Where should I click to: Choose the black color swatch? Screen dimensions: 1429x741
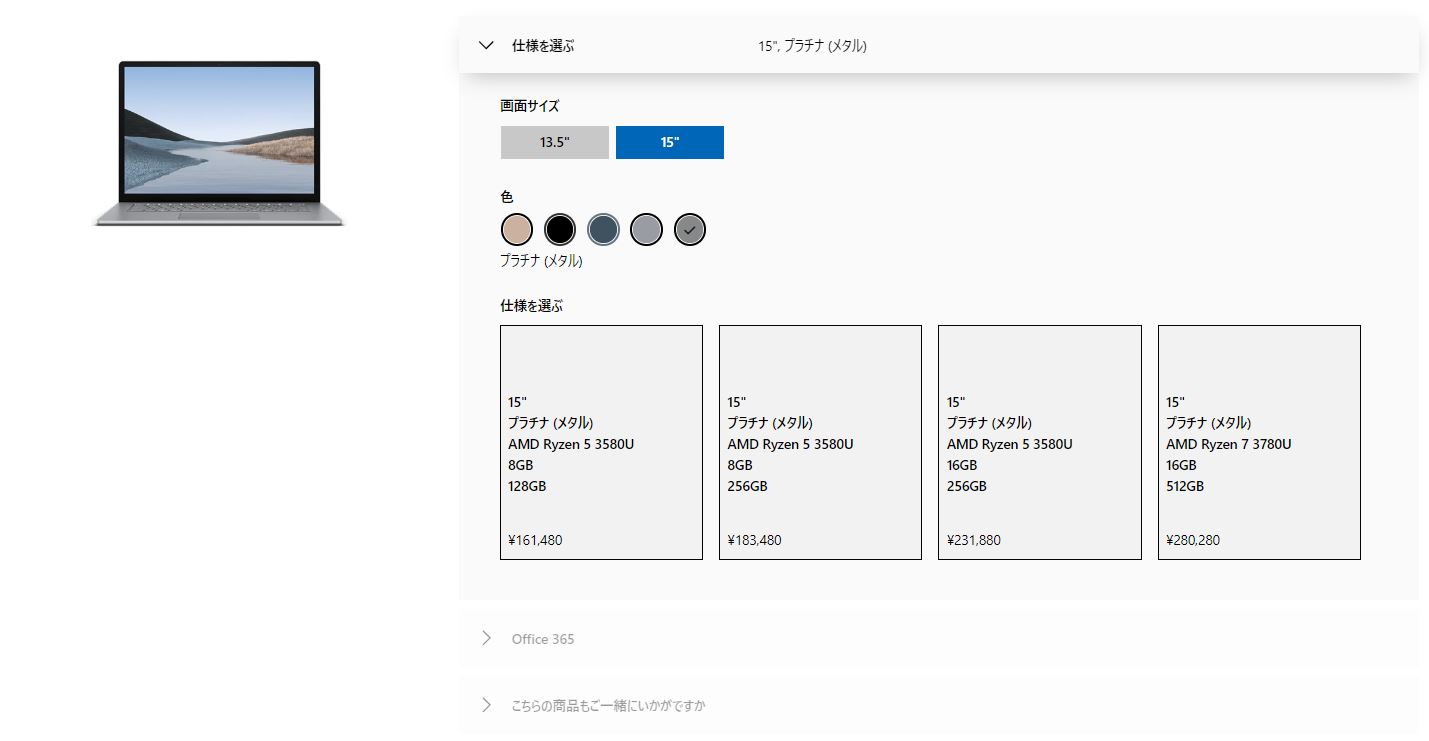click(560, 229)
